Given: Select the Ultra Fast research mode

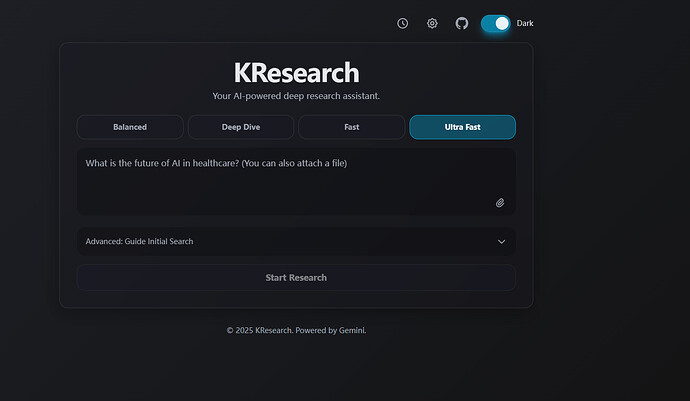Looking at the screenshot, I should coord(462,127).
